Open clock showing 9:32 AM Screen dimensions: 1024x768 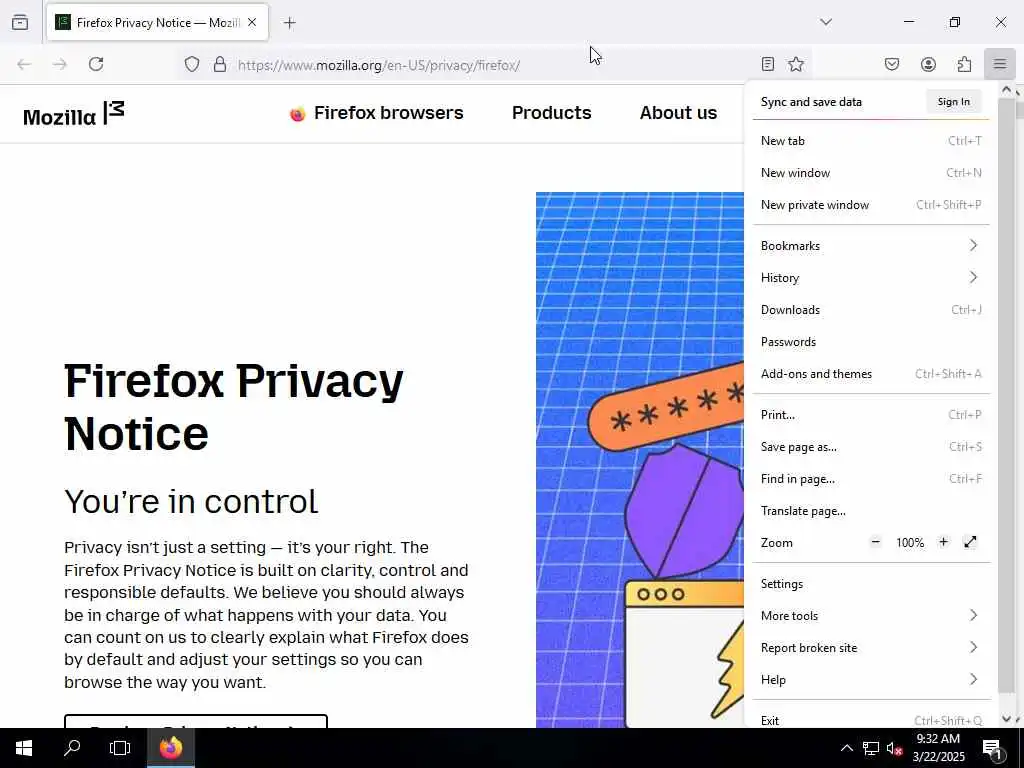pos(938,748)
